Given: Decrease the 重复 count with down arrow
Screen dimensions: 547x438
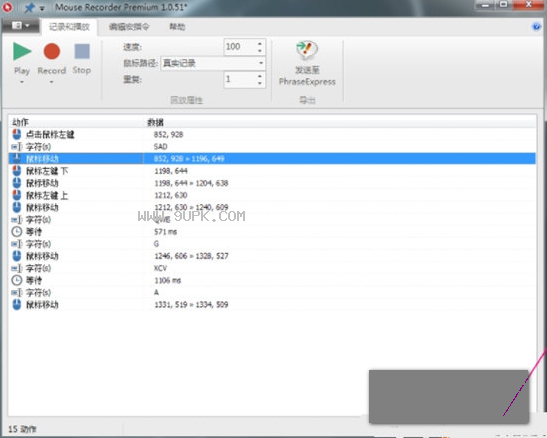Looking at the screenshot, I should (x=260, y=83).
